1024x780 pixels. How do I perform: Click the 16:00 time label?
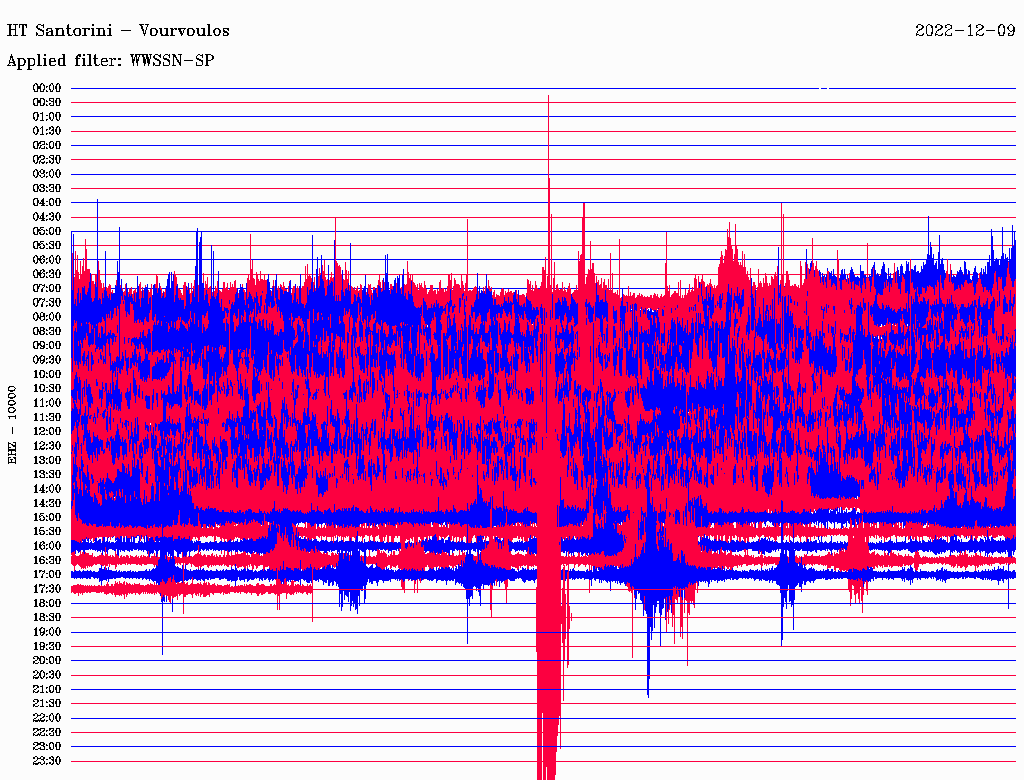pos(47,546)
